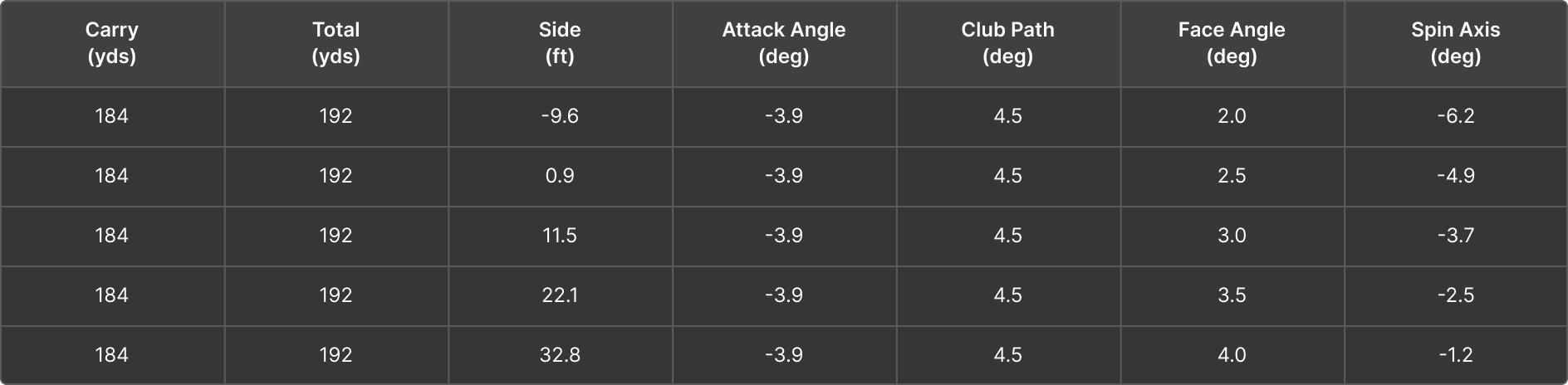Select the Face Angle (deg) header

(1232, 43)
